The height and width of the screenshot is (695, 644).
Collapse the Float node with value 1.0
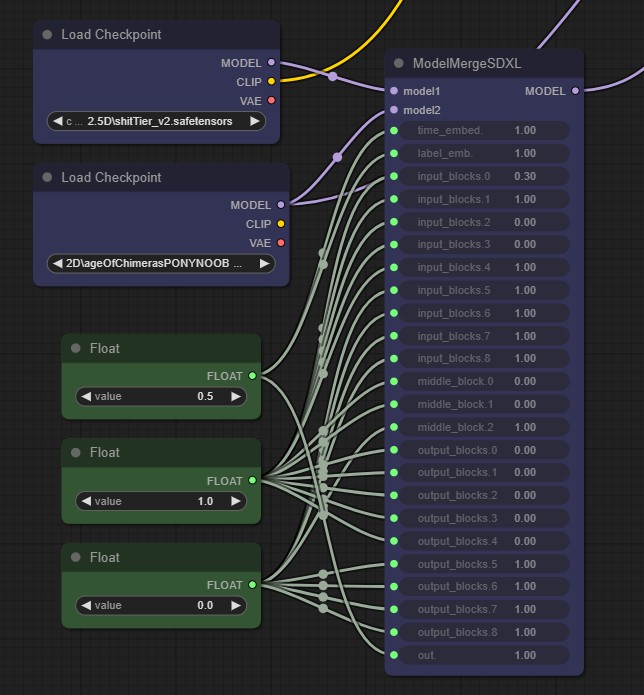[x=76, y=453]
